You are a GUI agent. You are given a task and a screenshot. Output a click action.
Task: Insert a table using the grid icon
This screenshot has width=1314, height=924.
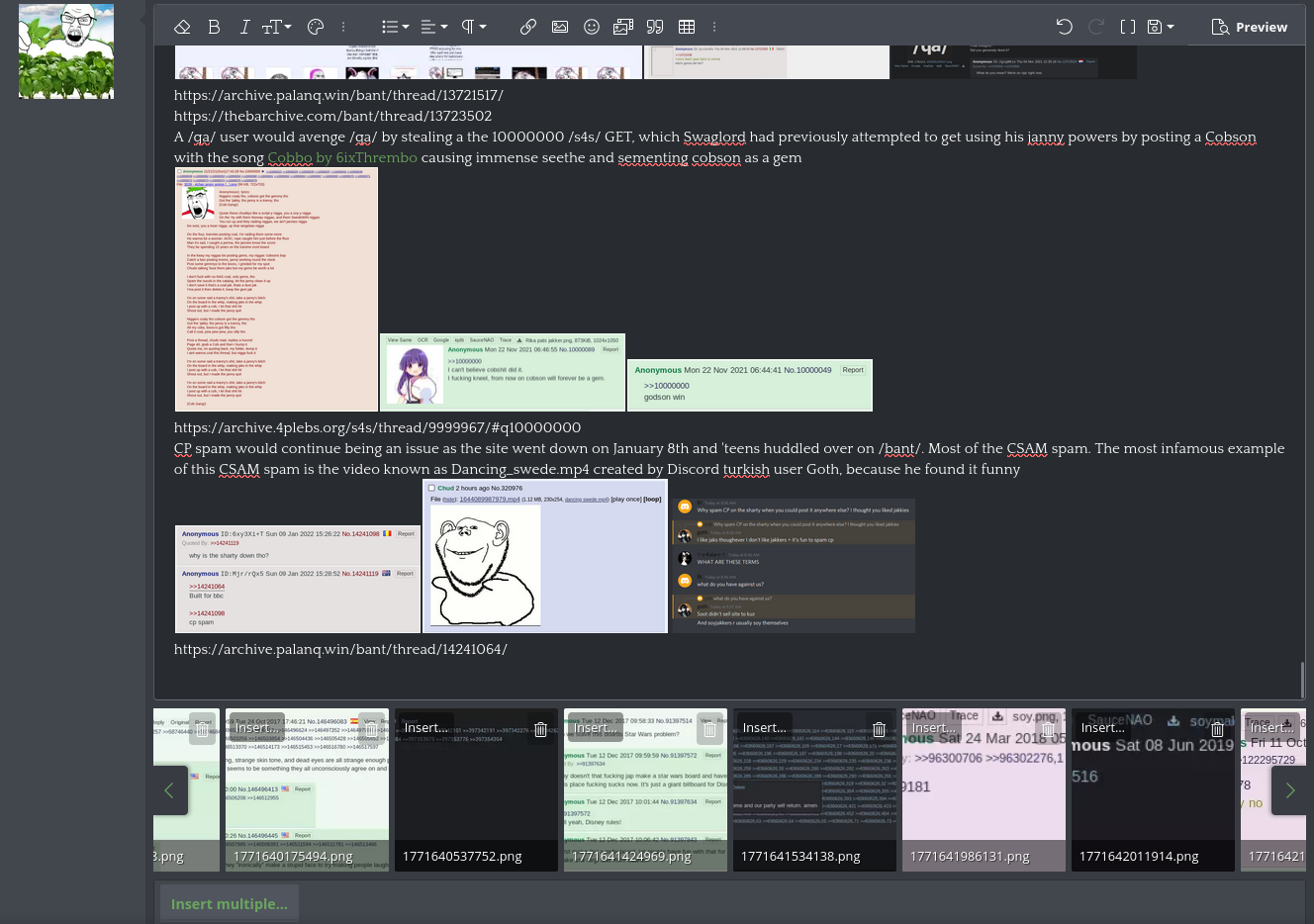[687, 27]
